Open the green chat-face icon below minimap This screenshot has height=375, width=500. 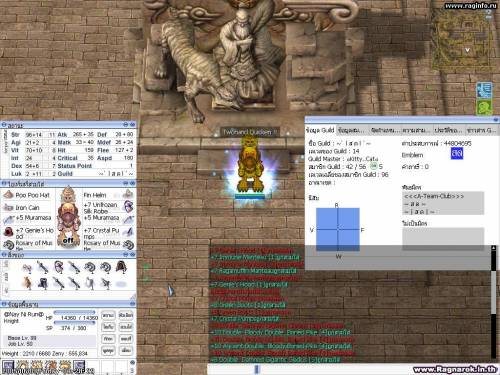pyautogui.click(x=484, y=108)
